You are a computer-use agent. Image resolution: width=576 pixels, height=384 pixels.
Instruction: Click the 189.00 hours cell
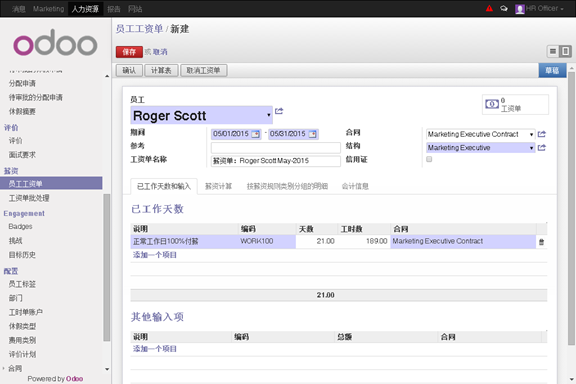tap(364, 241)
